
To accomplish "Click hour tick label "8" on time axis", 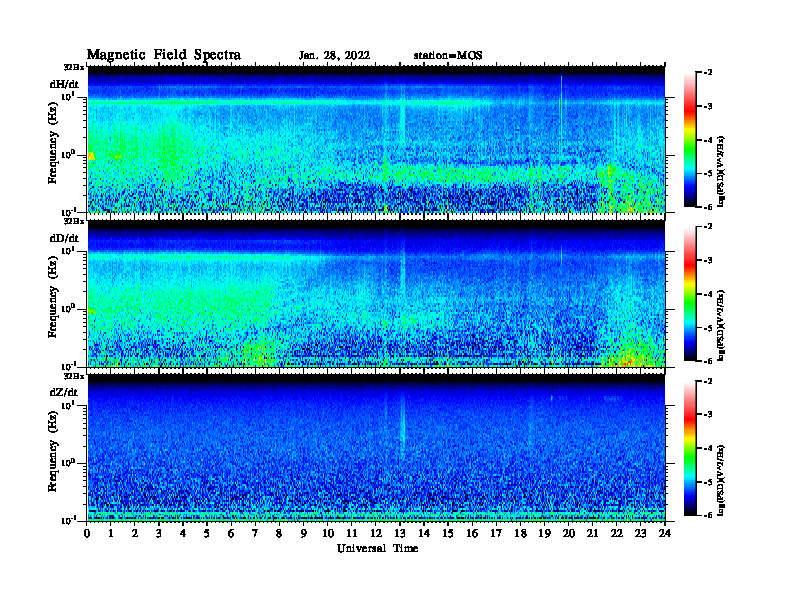I will click(x=279, y=533).
